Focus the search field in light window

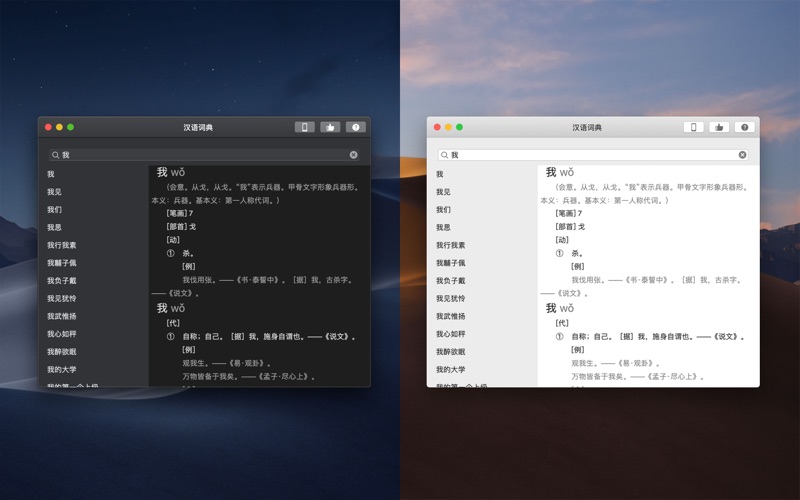(593, 155)
